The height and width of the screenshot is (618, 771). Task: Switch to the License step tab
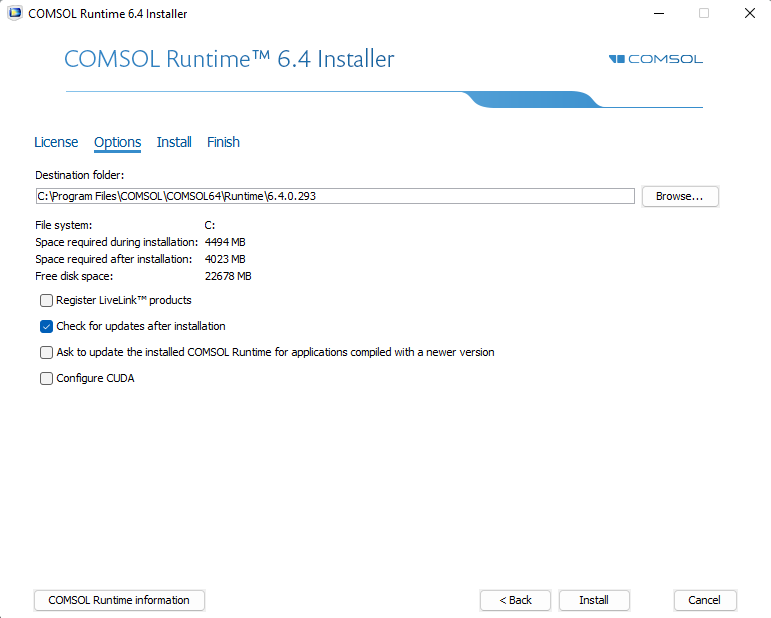click(x=56, y=142)
